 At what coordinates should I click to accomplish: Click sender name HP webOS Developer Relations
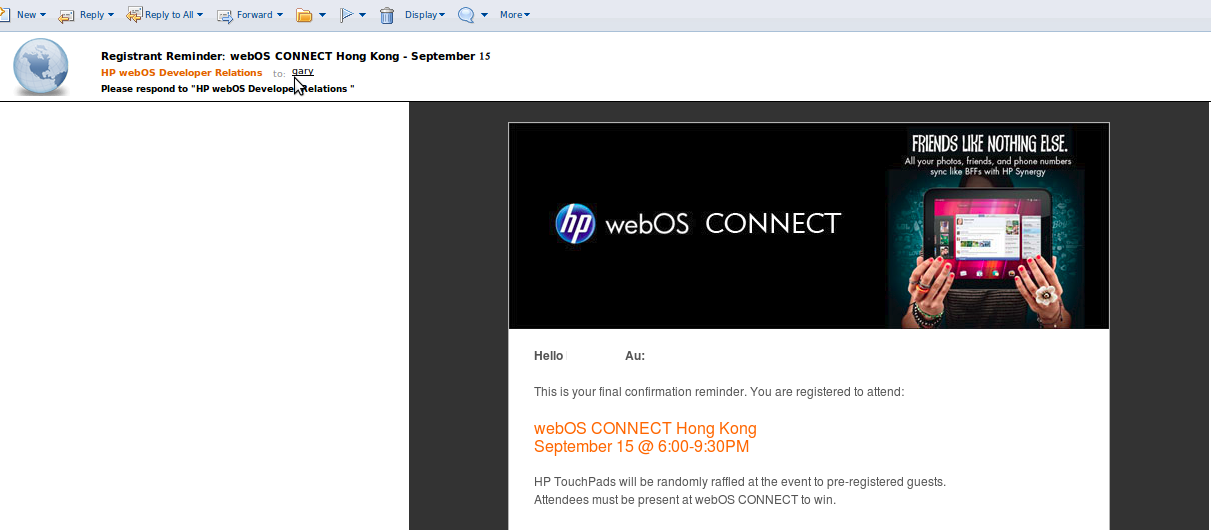(x=182, y=73)
